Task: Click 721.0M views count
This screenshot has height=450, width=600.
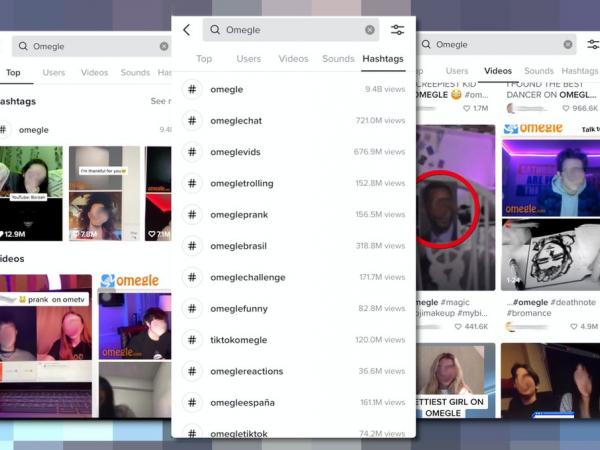Action: [380, 121]
